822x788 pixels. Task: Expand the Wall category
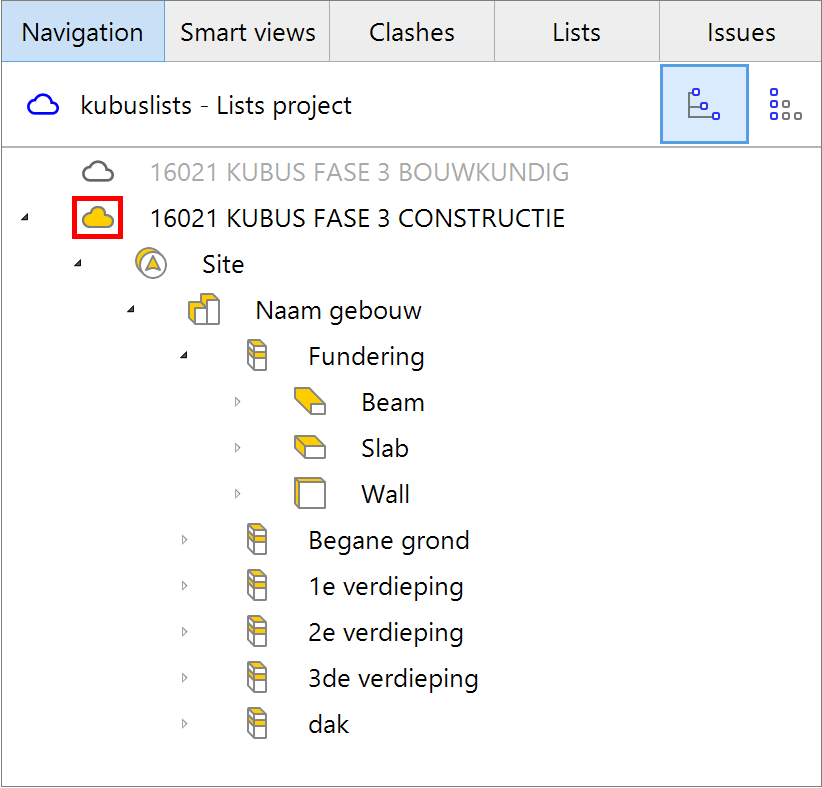[x=237, y=494]
